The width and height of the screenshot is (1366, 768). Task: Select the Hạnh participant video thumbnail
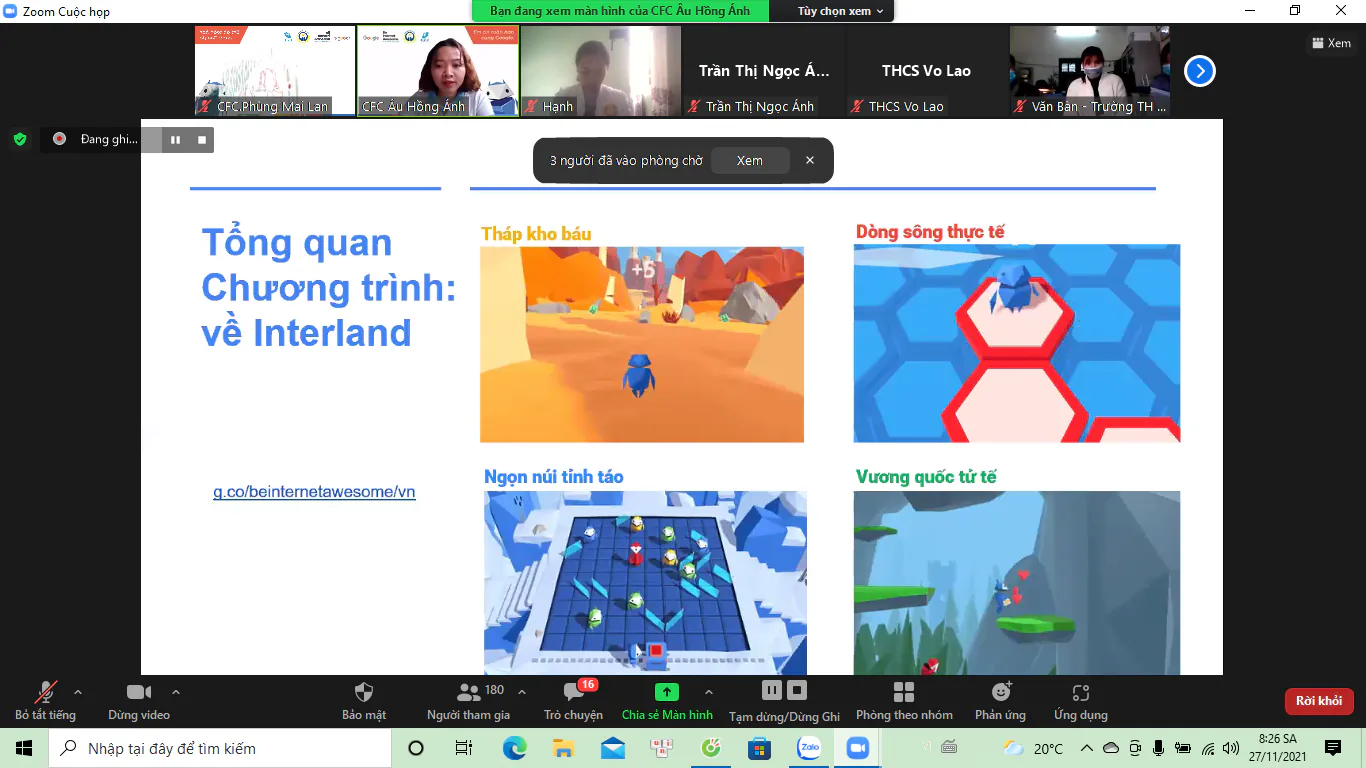point(601,71)
